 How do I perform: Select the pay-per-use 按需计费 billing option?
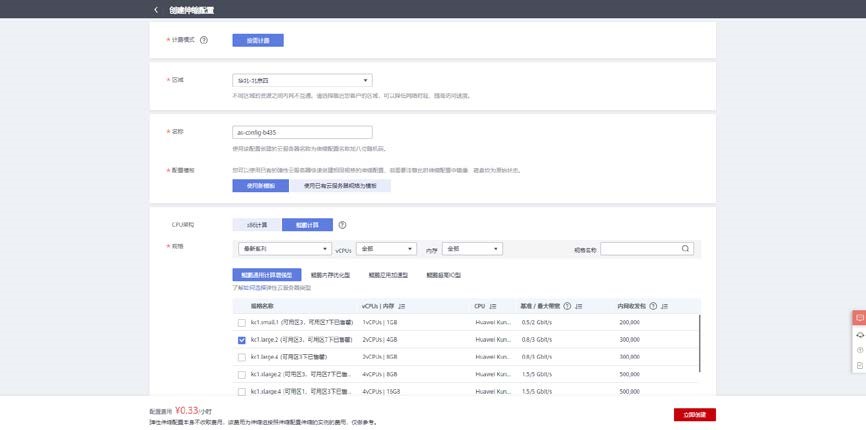click(x=258, y=40)
